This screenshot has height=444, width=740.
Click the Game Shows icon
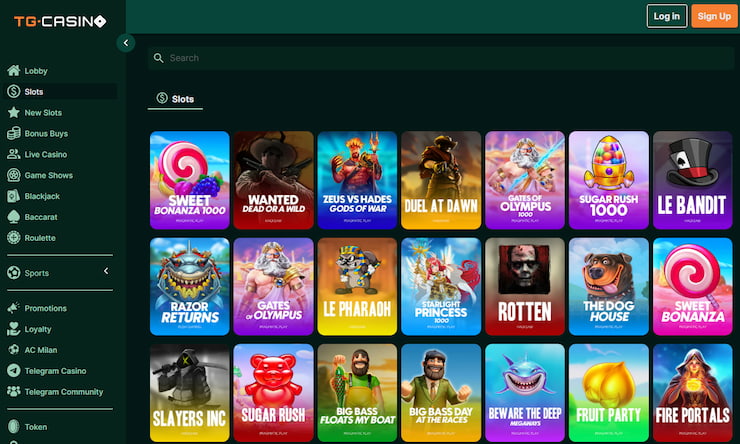[x=14, y=175]
